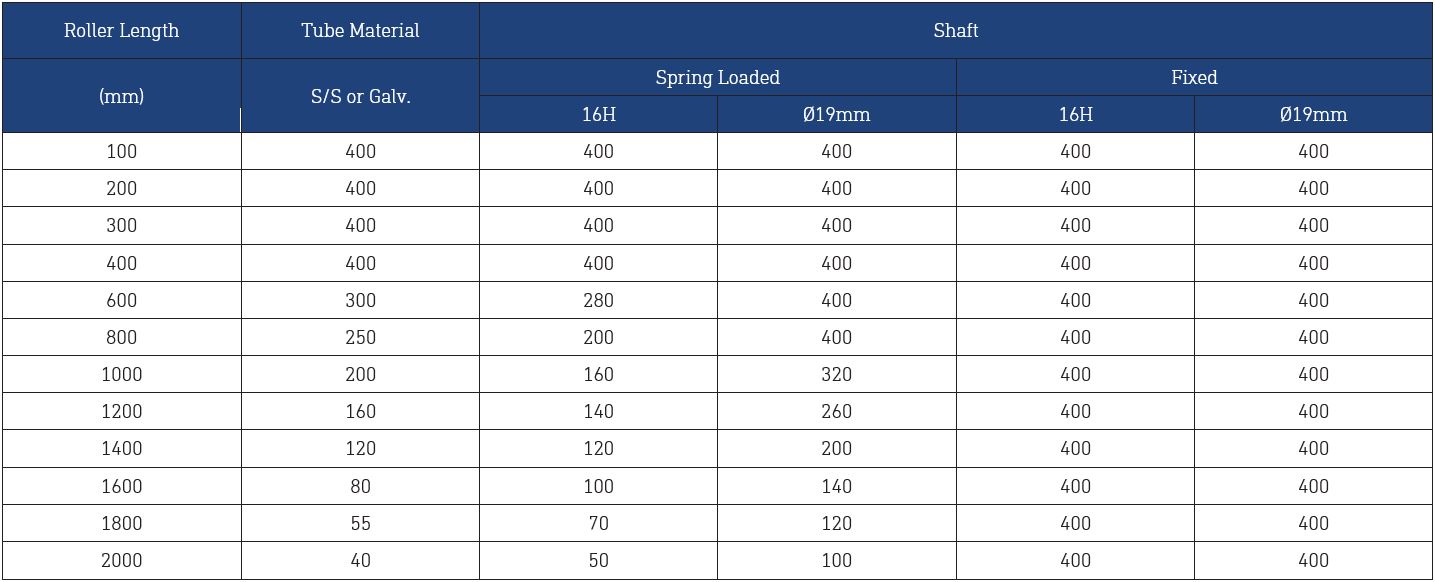
Task: Click the Shaft header cell
Action: (956, 30)
